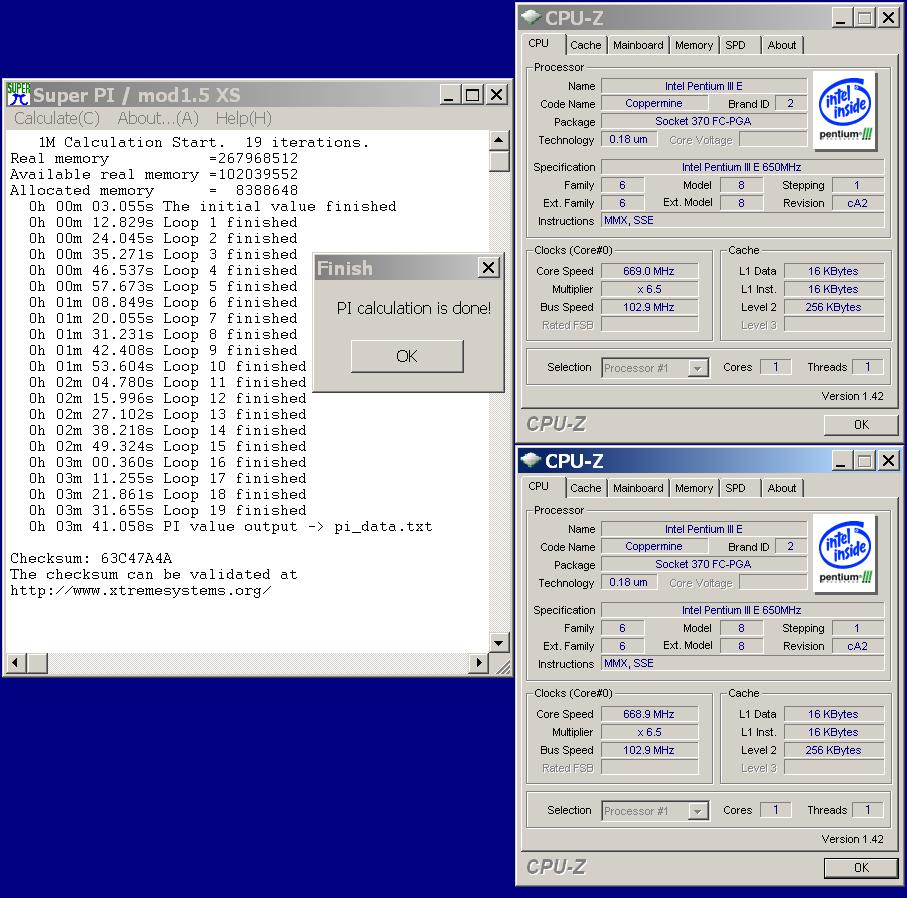Click the 'Loop 19 finished' line
Image resolution: width=907 pixels, height=898 pixels.
click(168, 511)
